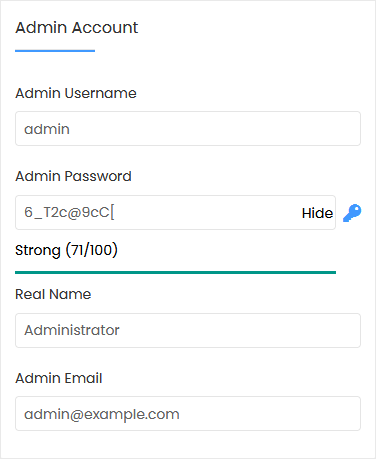Image resolution: width=376 pixels, height=459 pixels.
Task: Click the 'admin@example.com' email text
Action: tap(102, 414)
